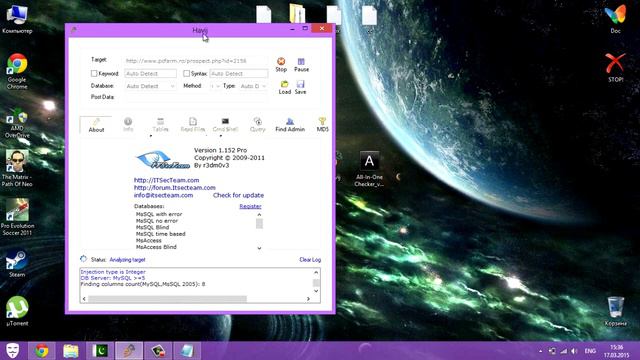
Task: Click the Google Chrome desktop icon
Action: pyautogui.click(x=17, y=71)
